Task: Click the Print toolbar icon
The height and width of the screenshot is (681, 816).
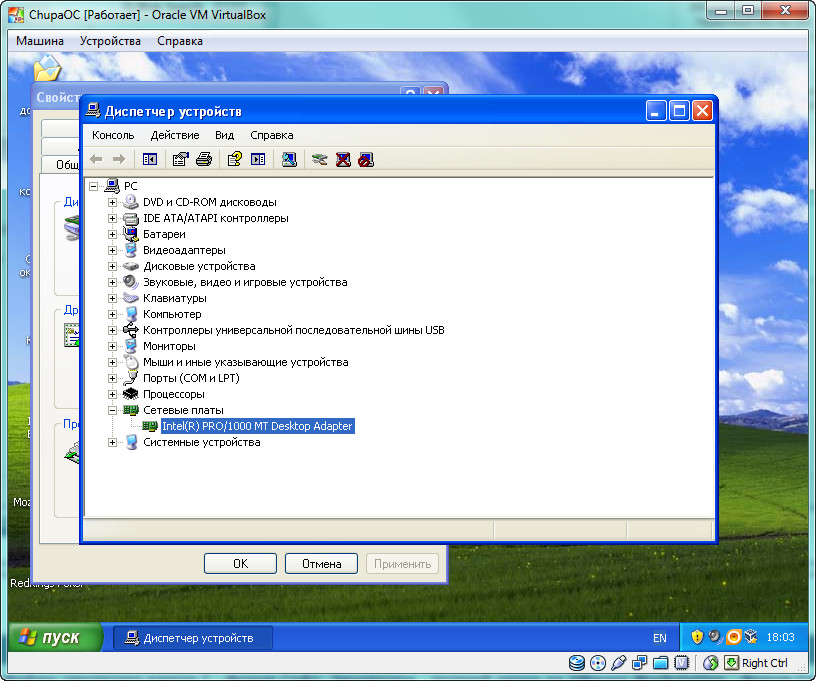Action: [204, 159]
